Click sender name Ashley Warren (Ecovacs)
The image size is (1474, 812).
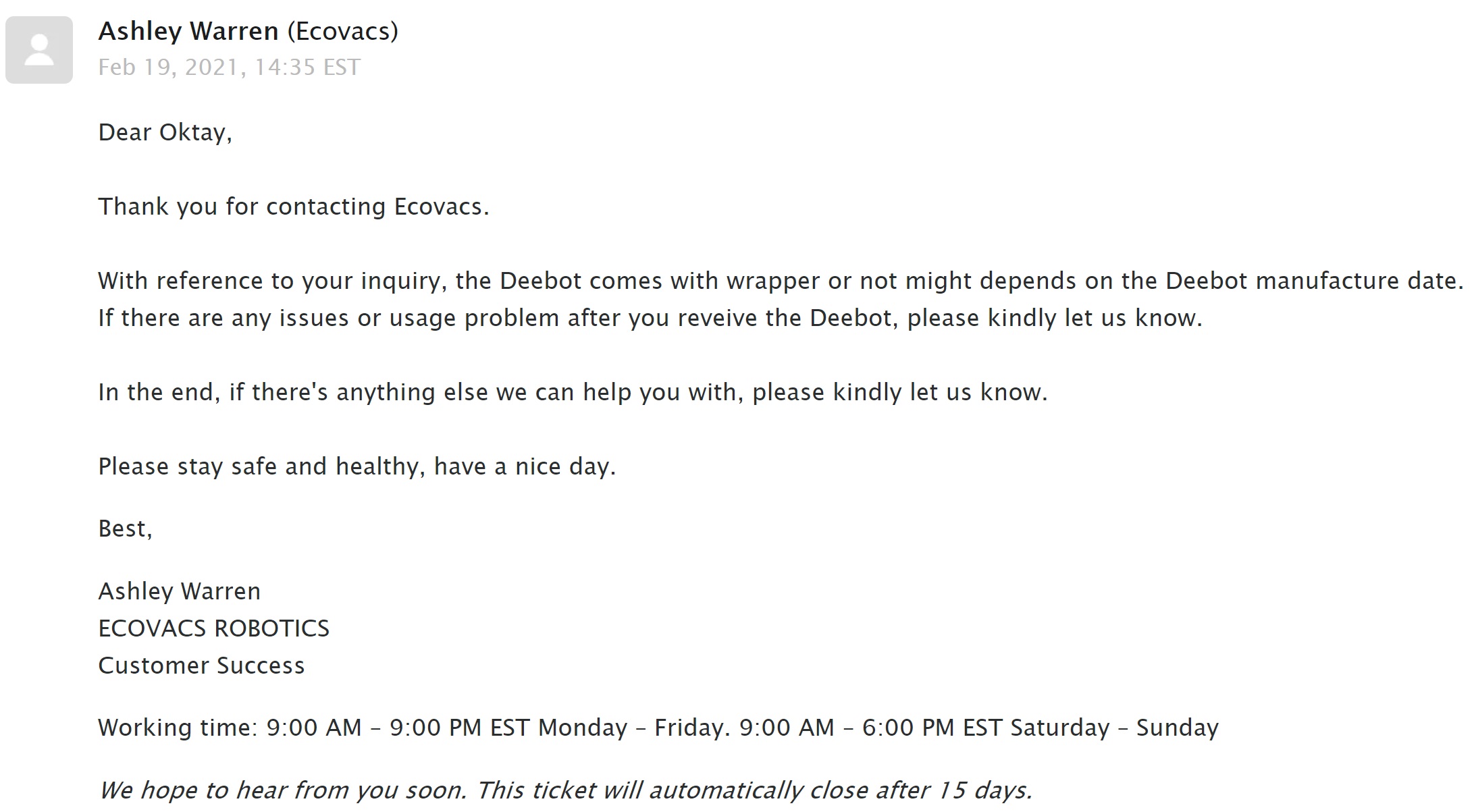coord(248,32)
